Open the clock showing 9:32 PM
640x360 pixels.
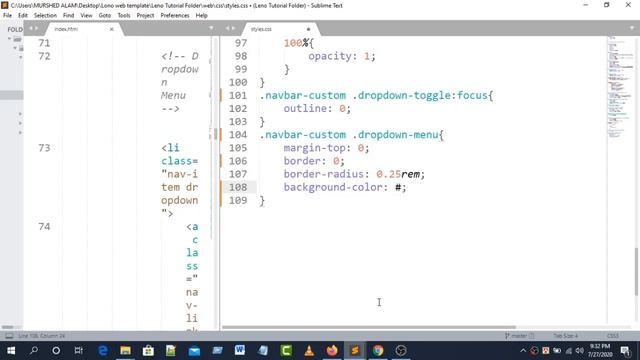click(x=600, y=351)
